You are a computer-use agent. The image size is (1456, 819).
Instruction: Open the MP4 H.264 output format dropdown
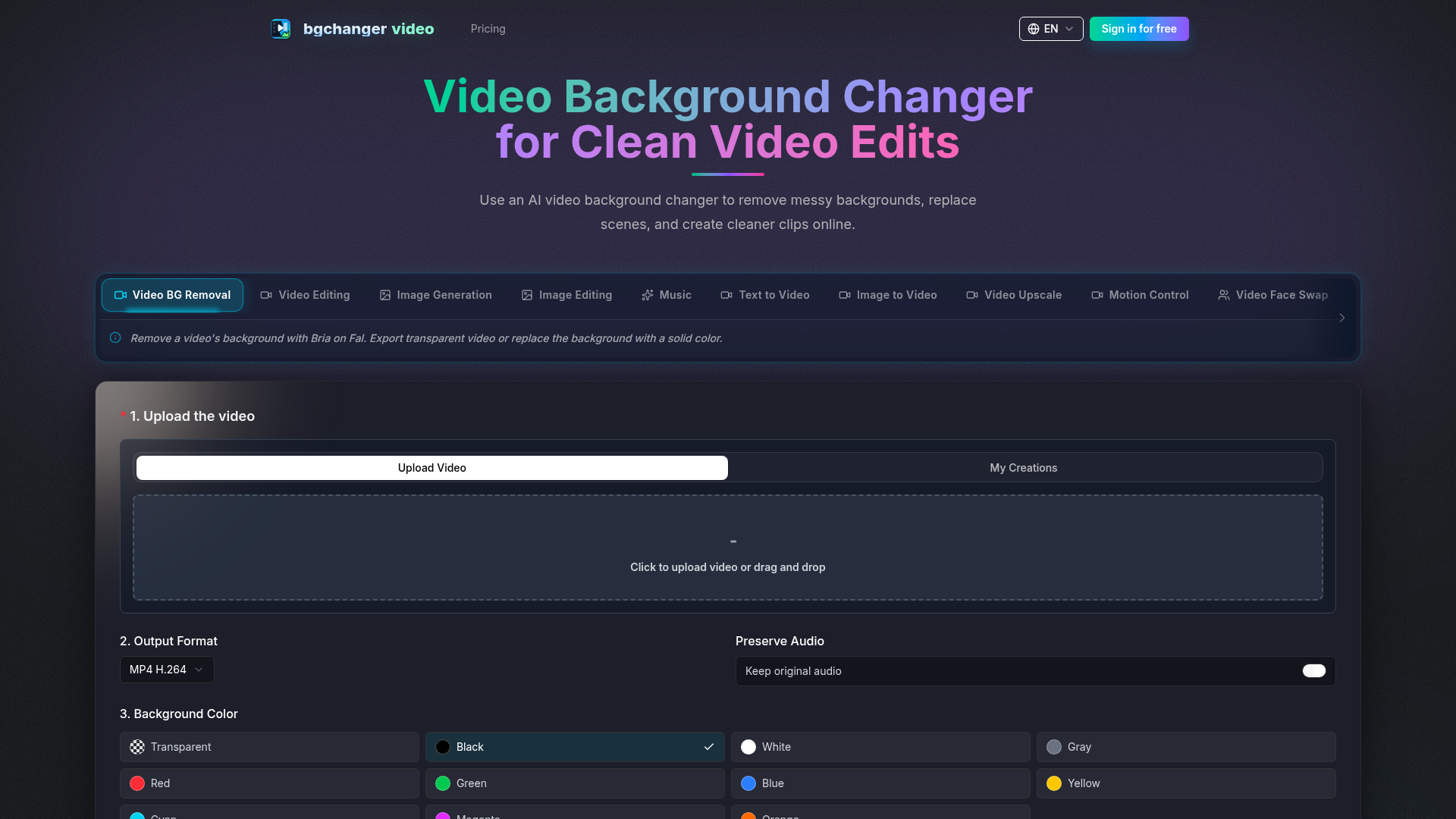tap(167, 670)
